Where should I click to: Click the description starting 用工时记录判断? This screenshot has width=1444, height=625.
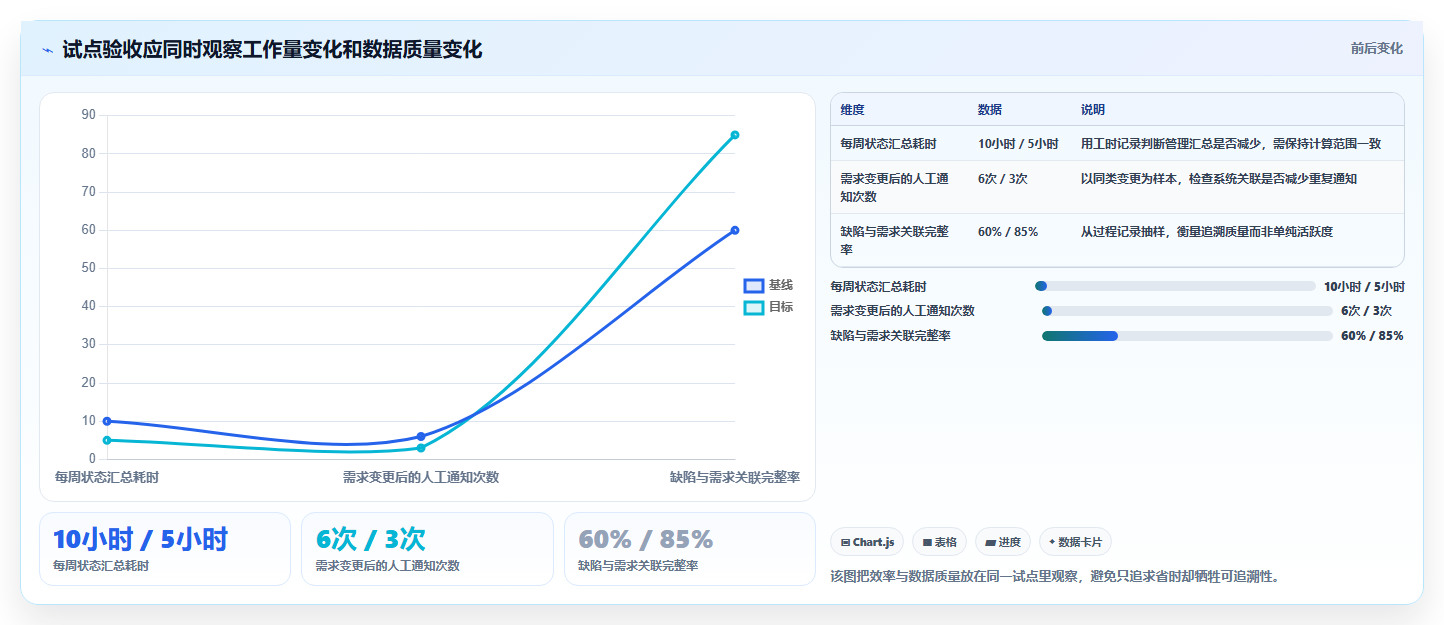click(x=1231, y=144)
